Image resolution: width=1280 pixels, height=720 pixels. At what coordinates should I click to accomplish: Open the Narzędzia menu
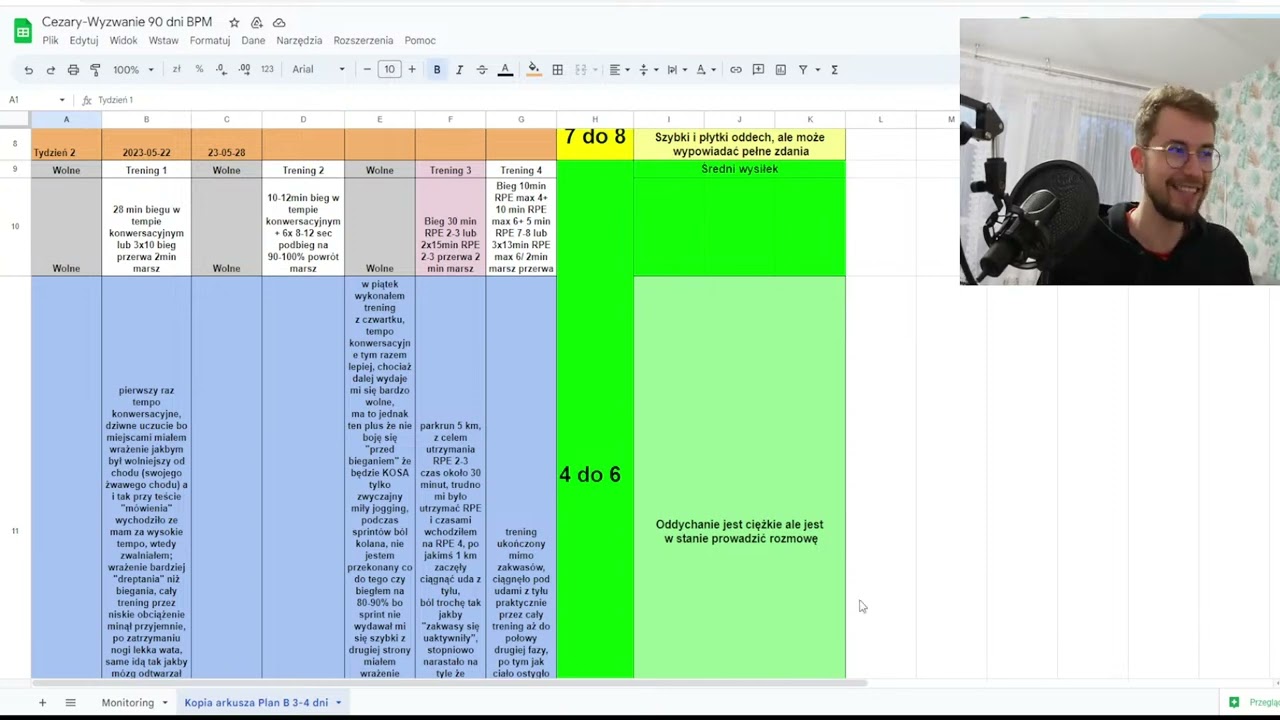pos(299,41)
